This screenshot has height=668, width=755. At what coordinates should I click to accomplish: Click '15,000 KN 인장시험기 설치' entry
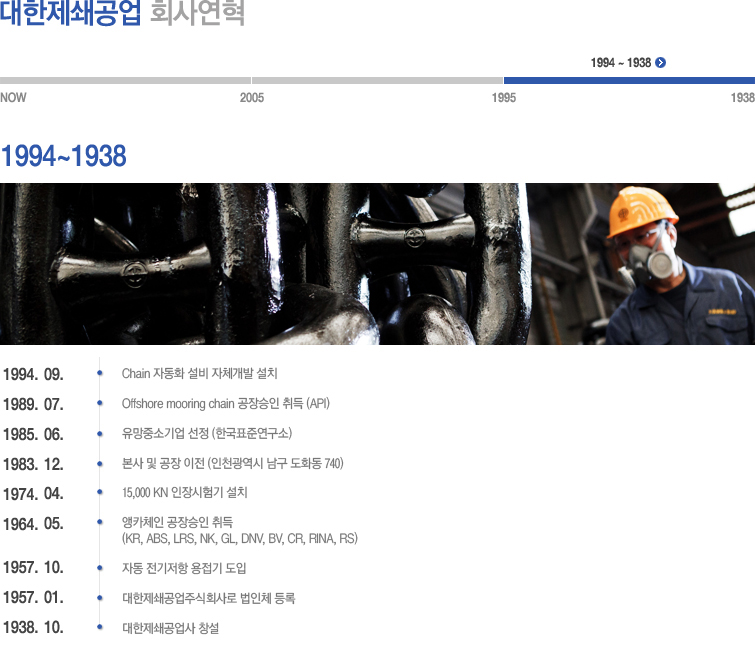184,492
